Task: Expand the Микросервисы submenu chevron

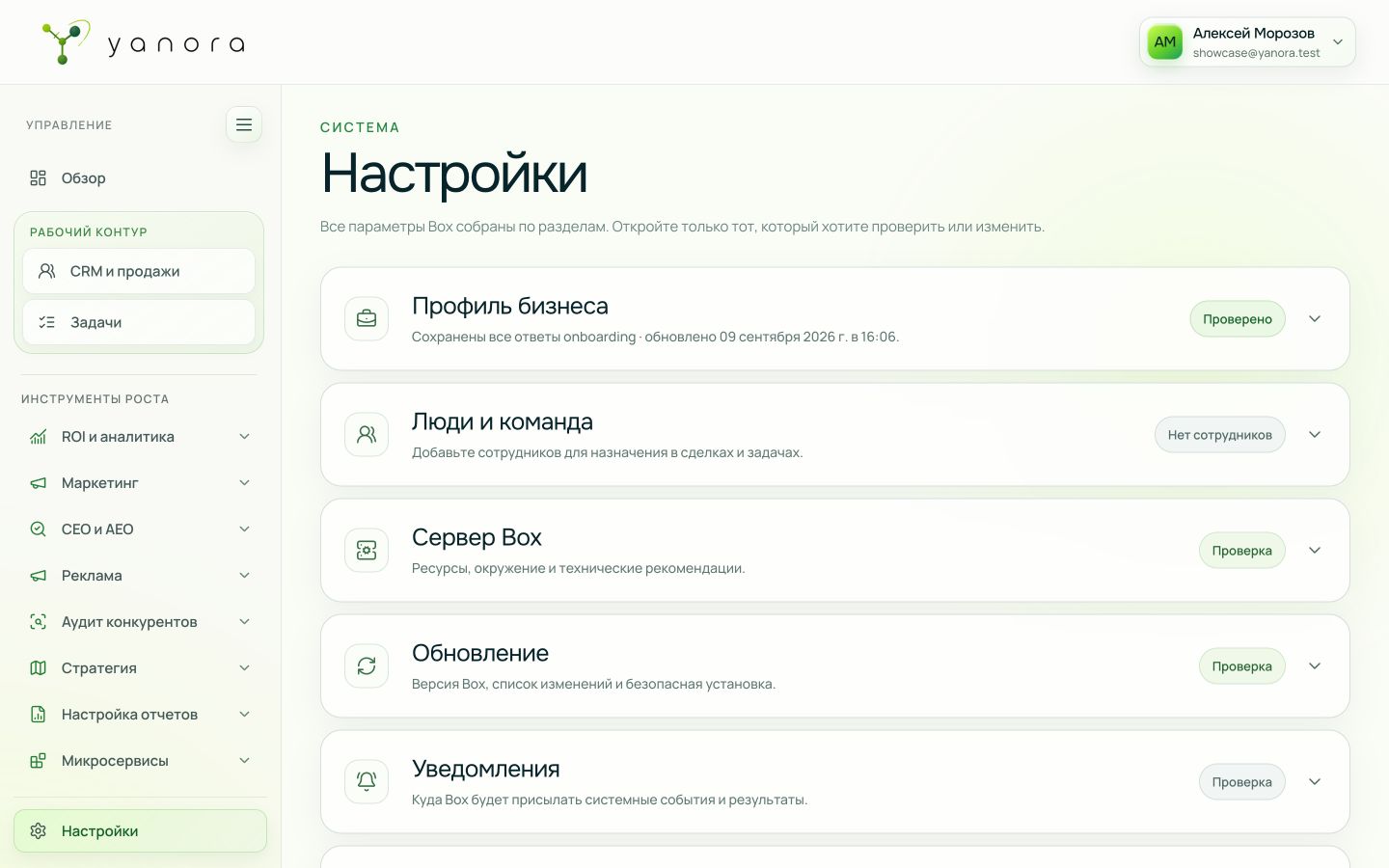Action: coord(245,761)
